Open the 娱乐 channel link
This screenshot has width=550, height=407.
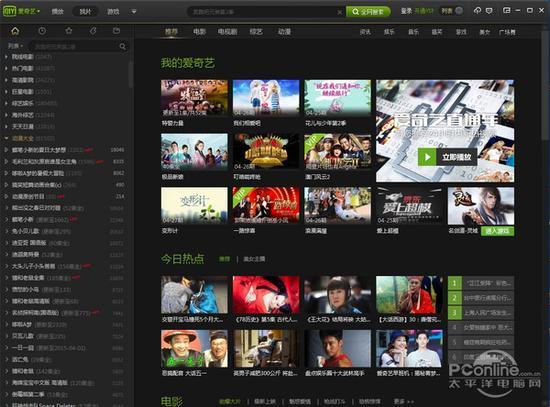(389, 32)
